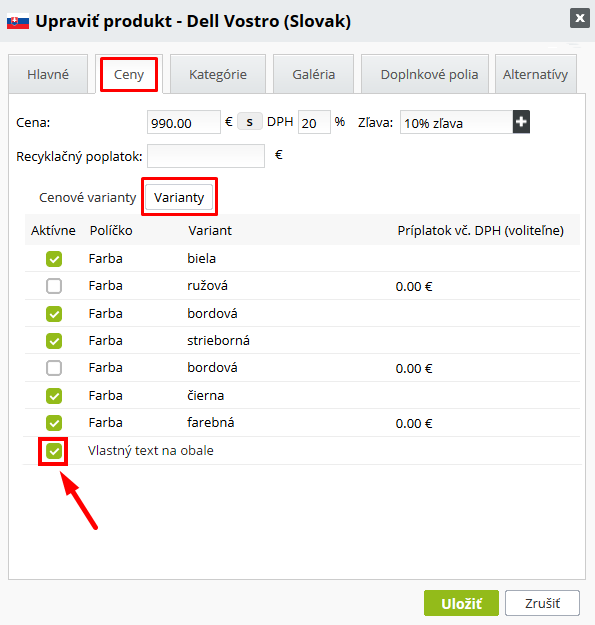Open the Alternatívy tab
The width and height of the screenshot is (595, 625).
(536, 74)
